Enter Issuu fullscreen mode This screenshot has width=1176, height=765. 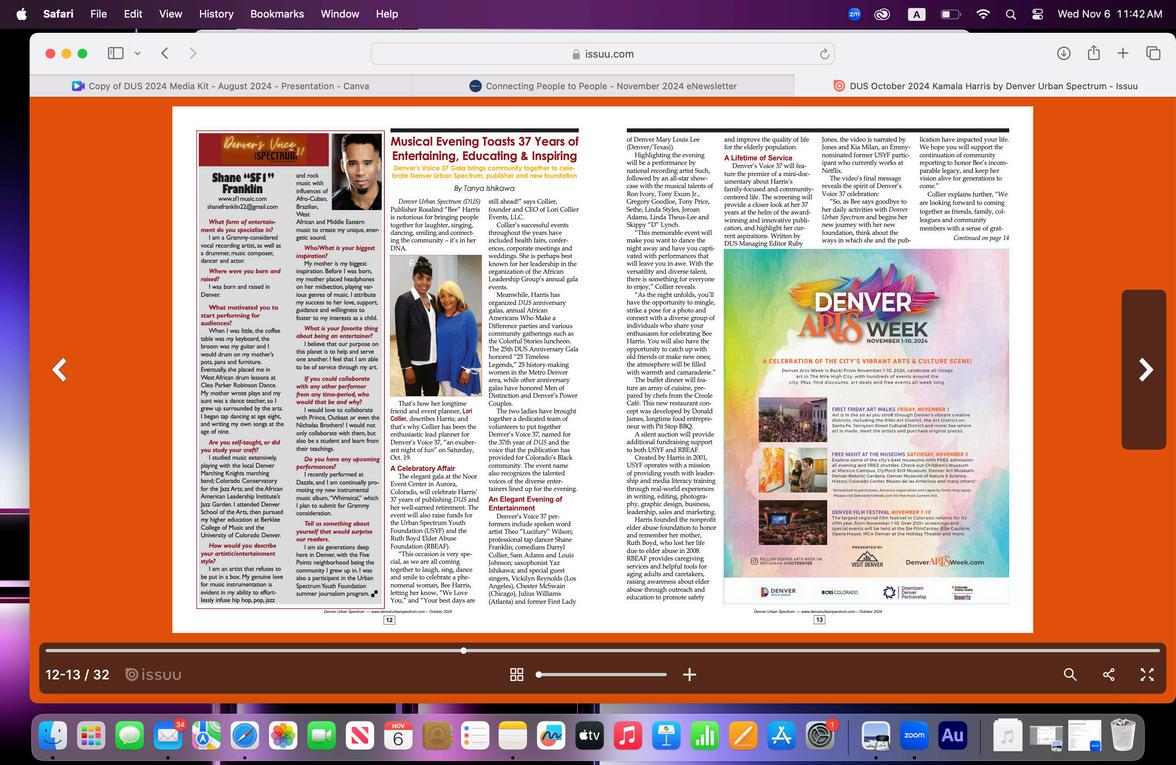[1147, 675]
